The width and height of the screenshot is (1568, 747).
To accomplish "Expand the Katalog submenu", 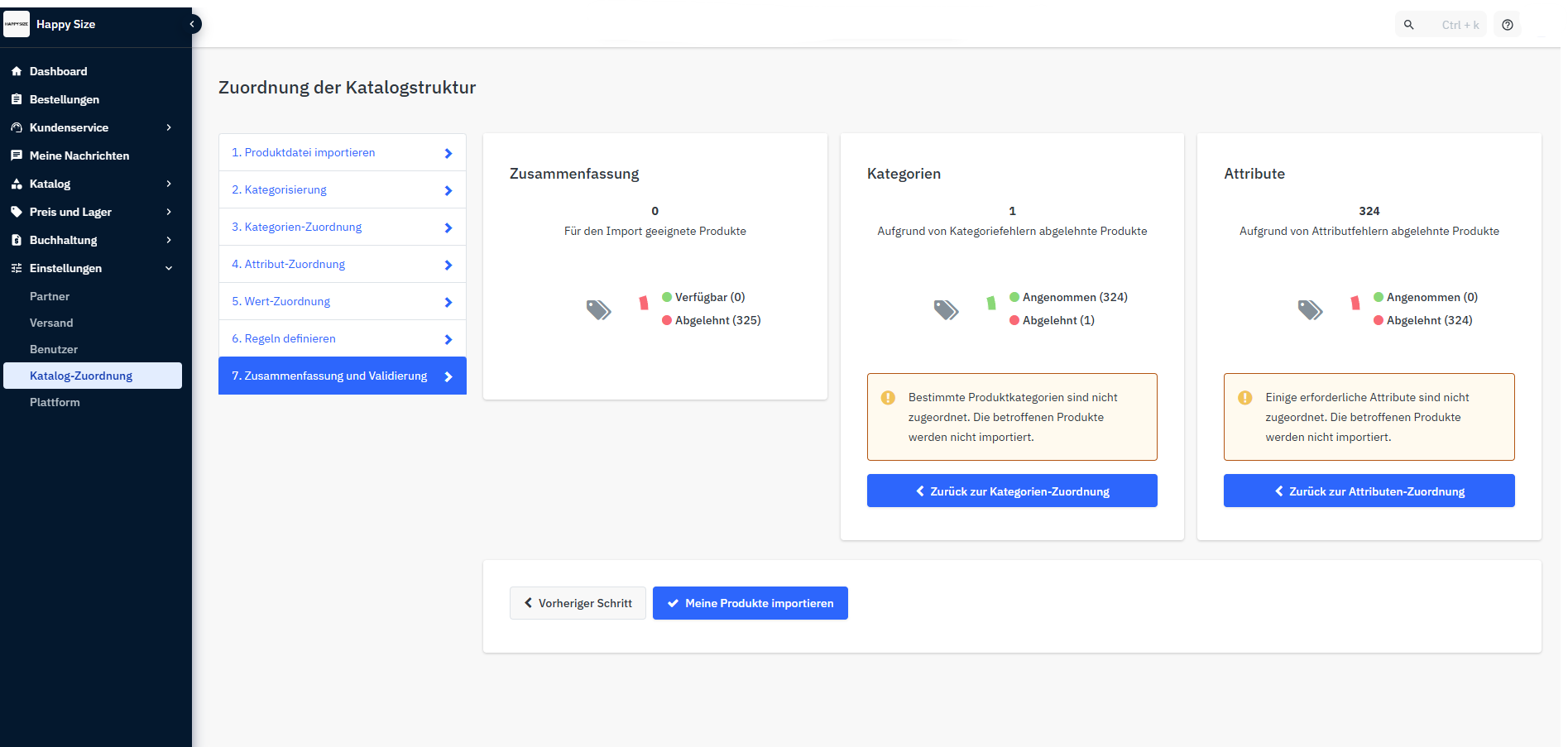I will [x=169, y=184].
